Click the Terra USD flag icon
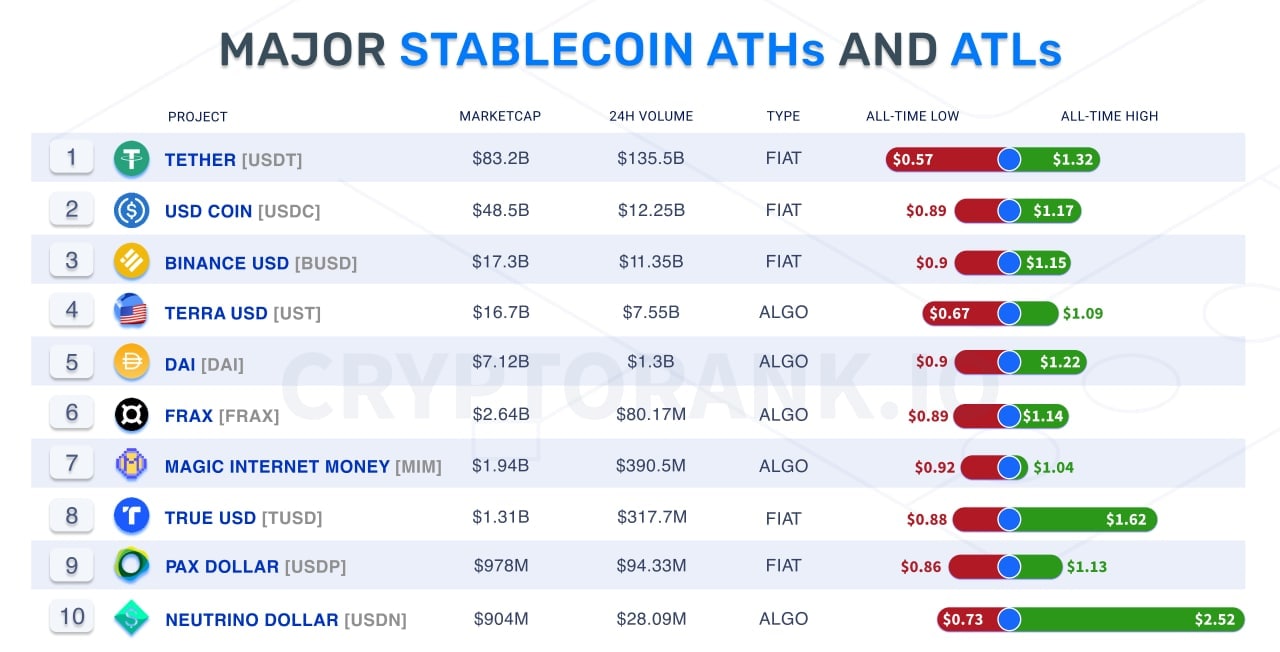 [x=131, y=312]
